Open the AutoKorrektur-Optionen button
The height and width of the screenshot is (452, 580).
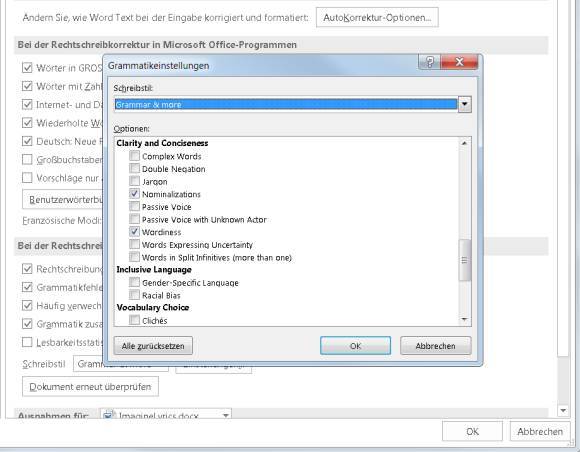[377, 17]
